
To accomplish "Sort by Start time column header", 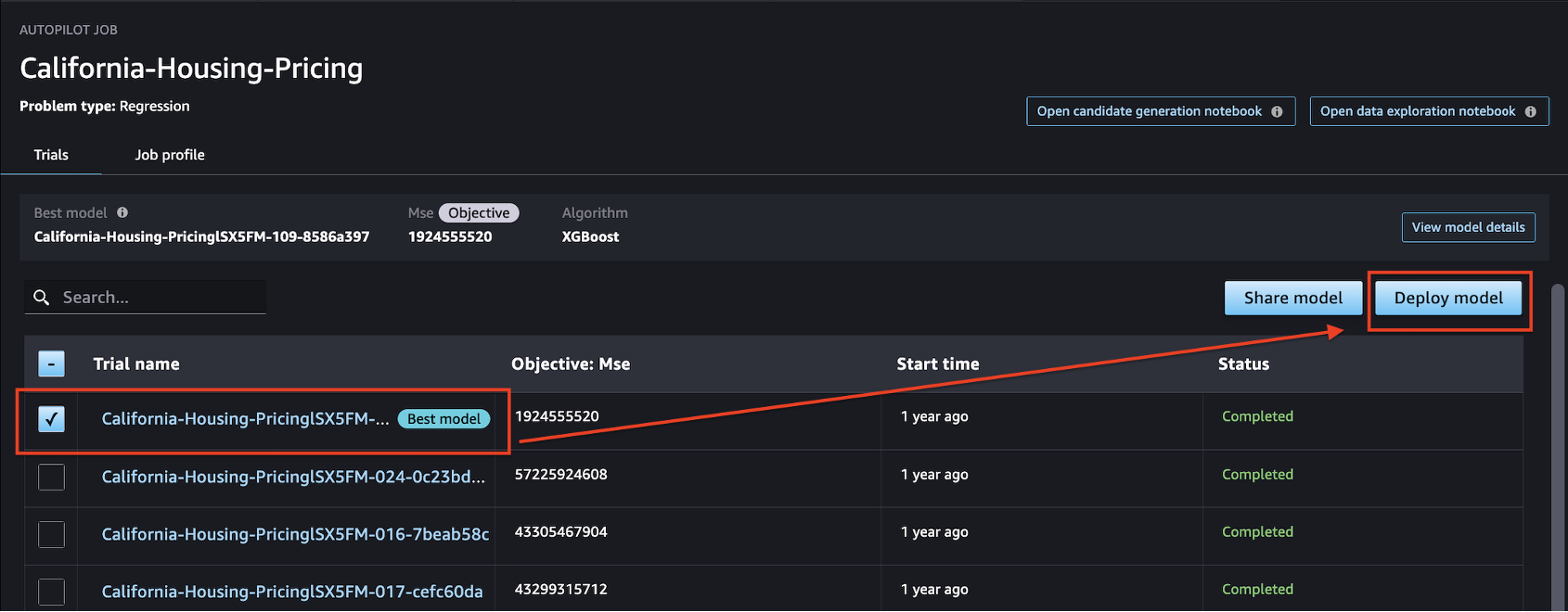I will point(938,363).
